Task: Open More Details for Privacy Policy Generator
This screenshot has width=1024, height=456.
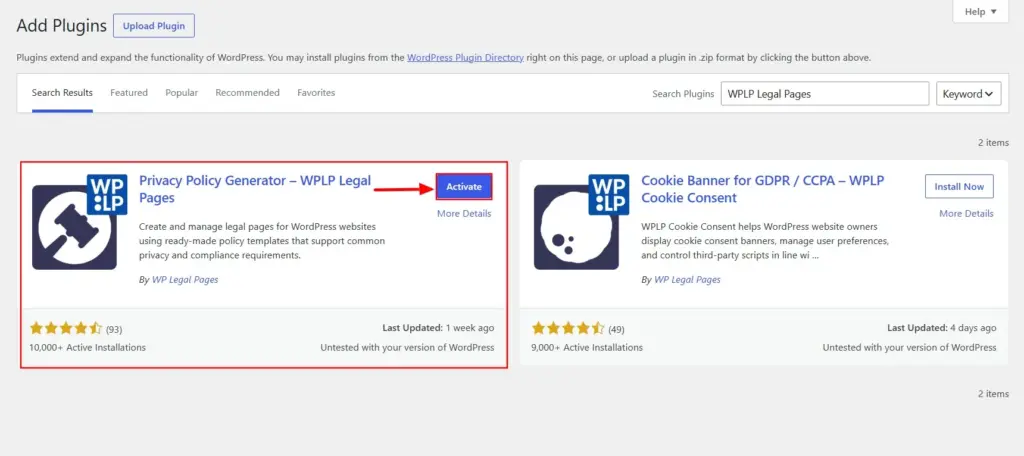Action: pyautogui.click(x=464, y=214)
